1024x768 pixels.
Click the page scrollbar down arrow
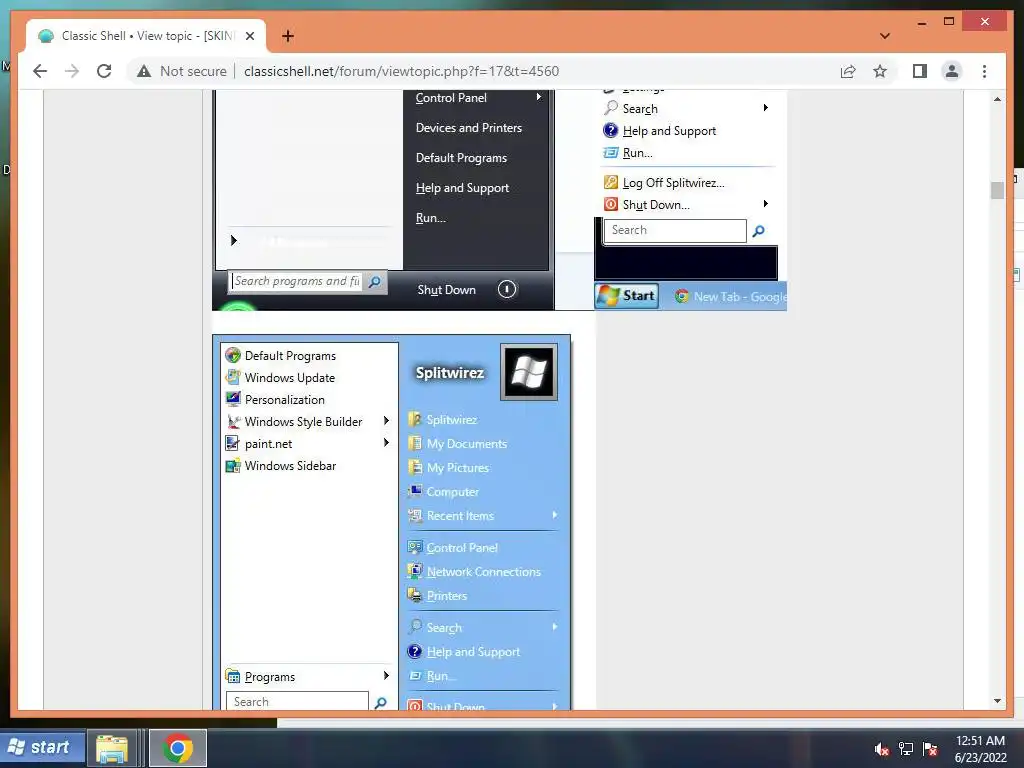pyautogui.click(x=997, y=701)
